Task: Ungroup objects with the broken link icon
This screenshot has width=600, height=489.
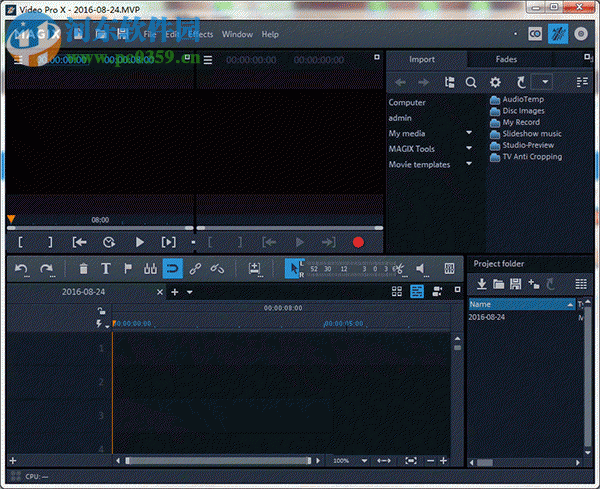Action: 217,269
